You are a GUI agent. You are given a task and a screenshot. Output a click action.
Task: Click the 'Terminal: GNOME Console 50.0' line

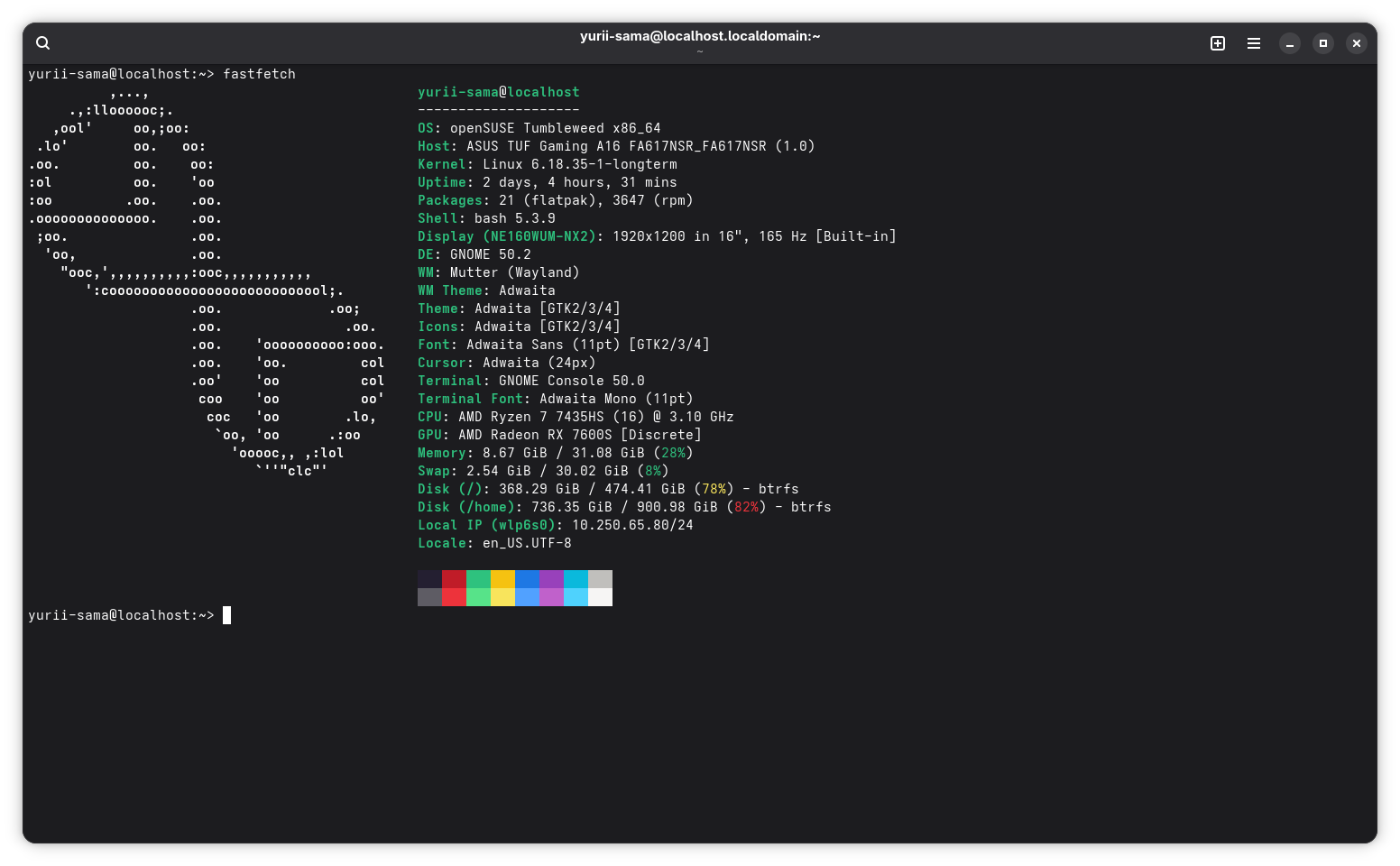pos(531,381)
